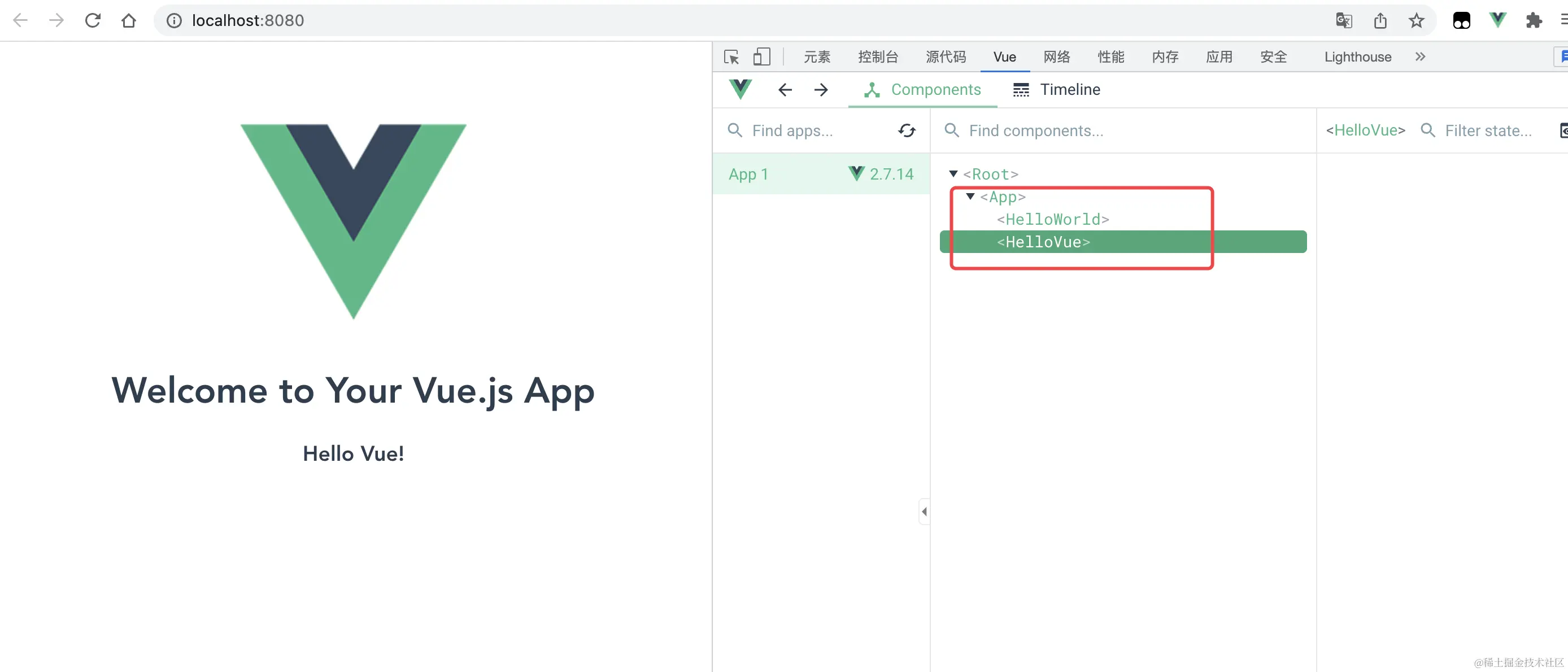The width and height of the screenshot is (1568, 672).
Task: Click the Filter state input
Action: [x=1488, y=130]
